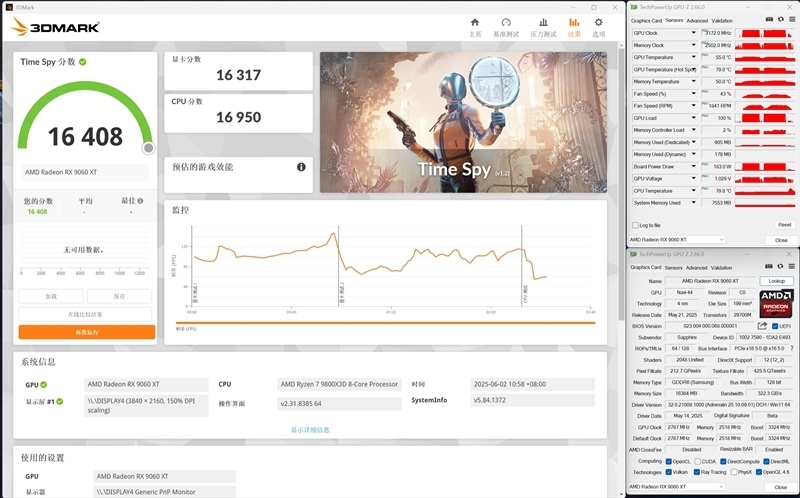This screenshot has height=498, width=800.
Task: Click info icon next to 最佳
Action: (140, 201)
